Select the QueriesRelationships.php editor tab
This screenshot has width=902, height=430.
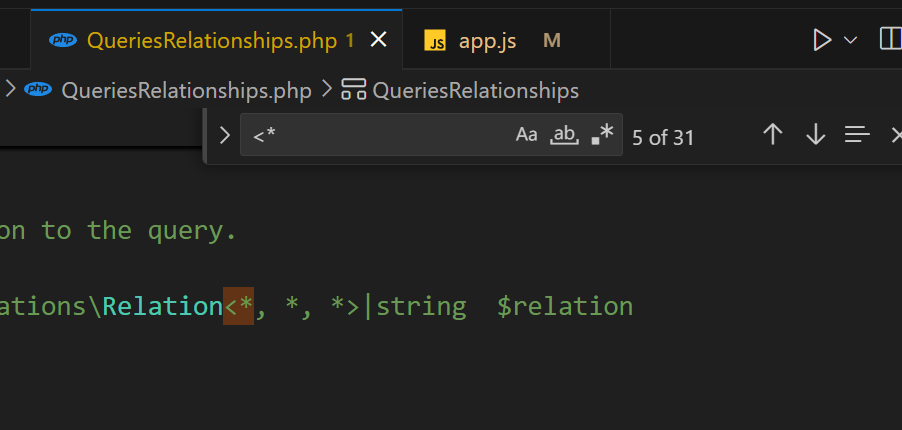point(210,40)
